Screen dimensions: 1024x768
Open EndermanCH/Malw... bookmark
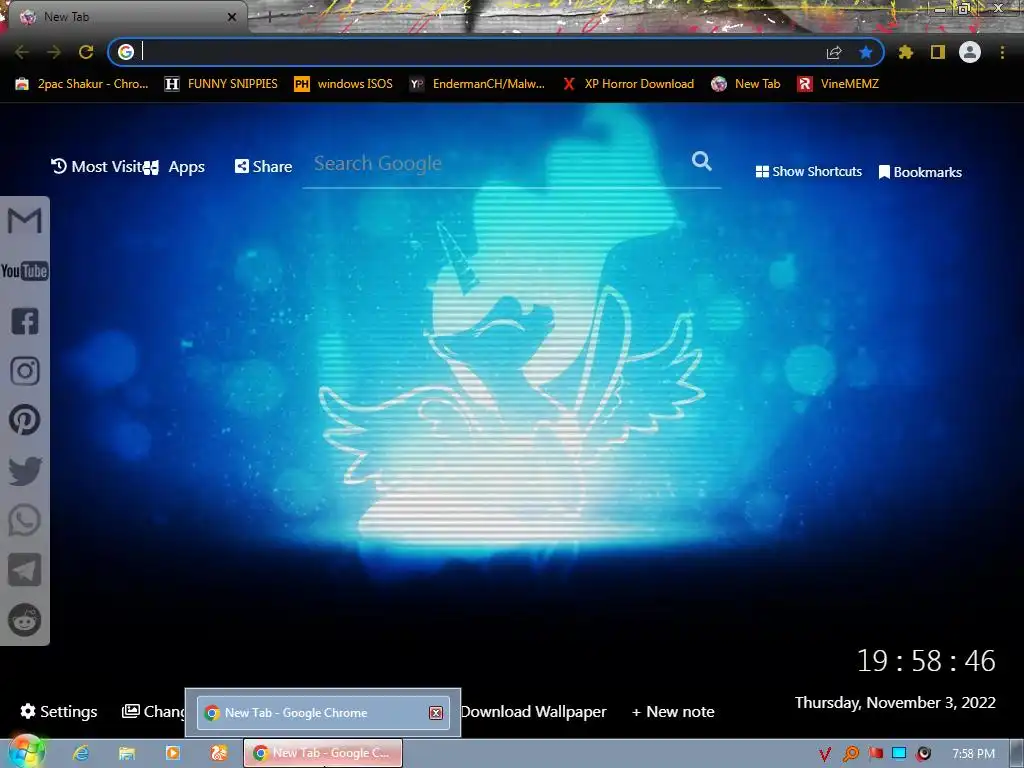pyautogui.click(x=477, y=84)
